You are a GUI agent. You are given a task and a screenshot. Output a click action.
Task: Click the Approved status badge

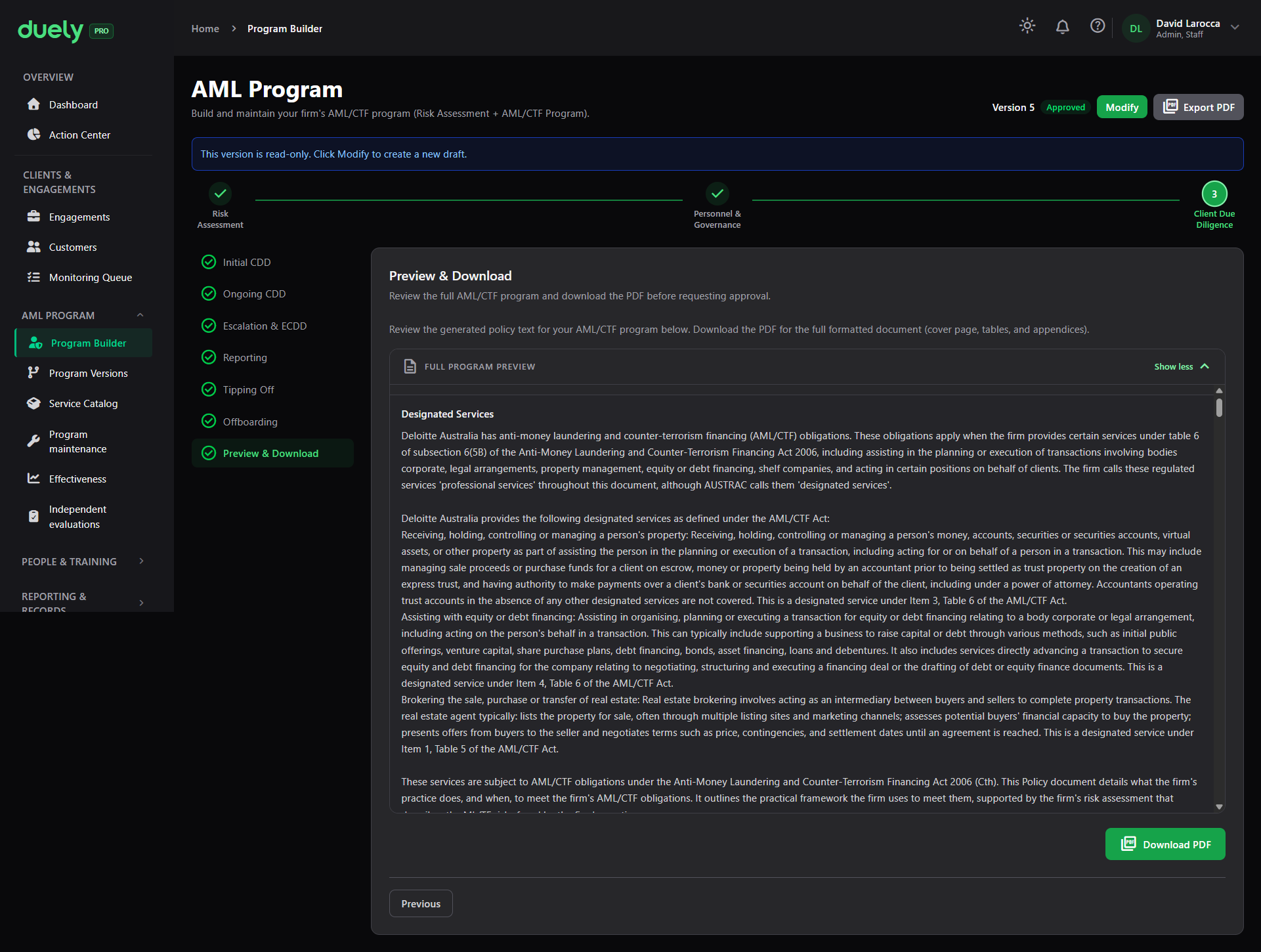tap(1065, 107)
